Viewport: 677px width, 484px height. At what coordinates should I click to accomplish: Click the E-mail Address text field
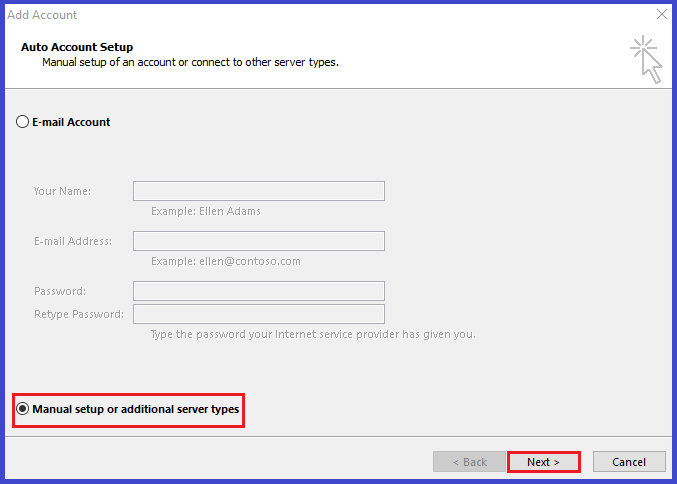point(259,241)
